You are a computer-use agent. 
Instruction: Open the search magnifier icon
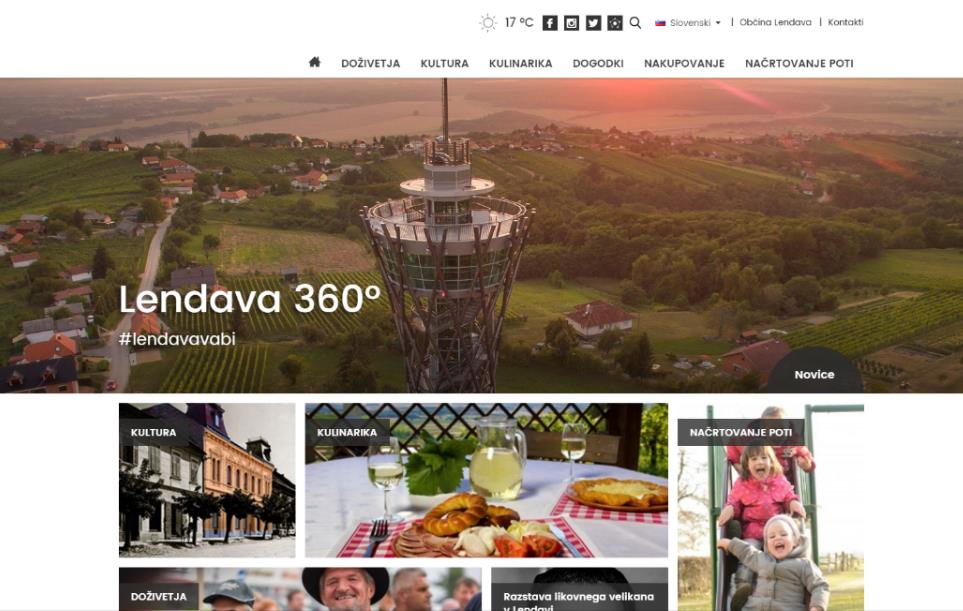pos(636,23)
